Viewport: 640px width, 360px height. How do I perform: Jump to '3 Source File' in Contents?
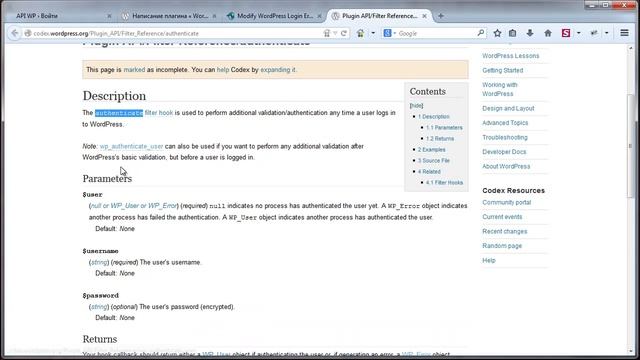click(433, 160)
